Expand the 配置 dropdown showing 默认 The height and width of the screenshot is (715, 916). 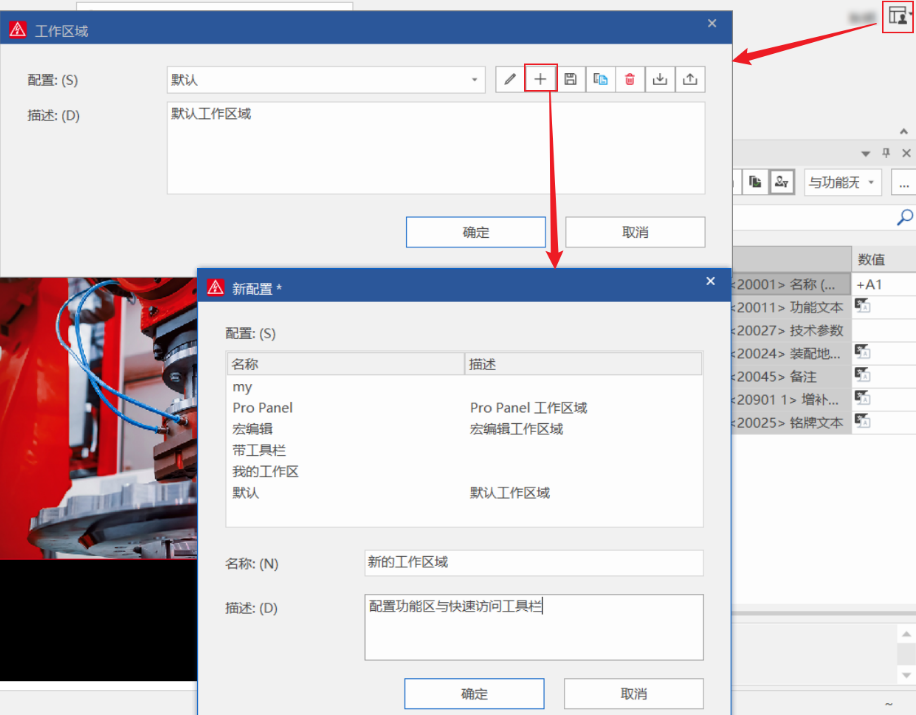point(475,80)
